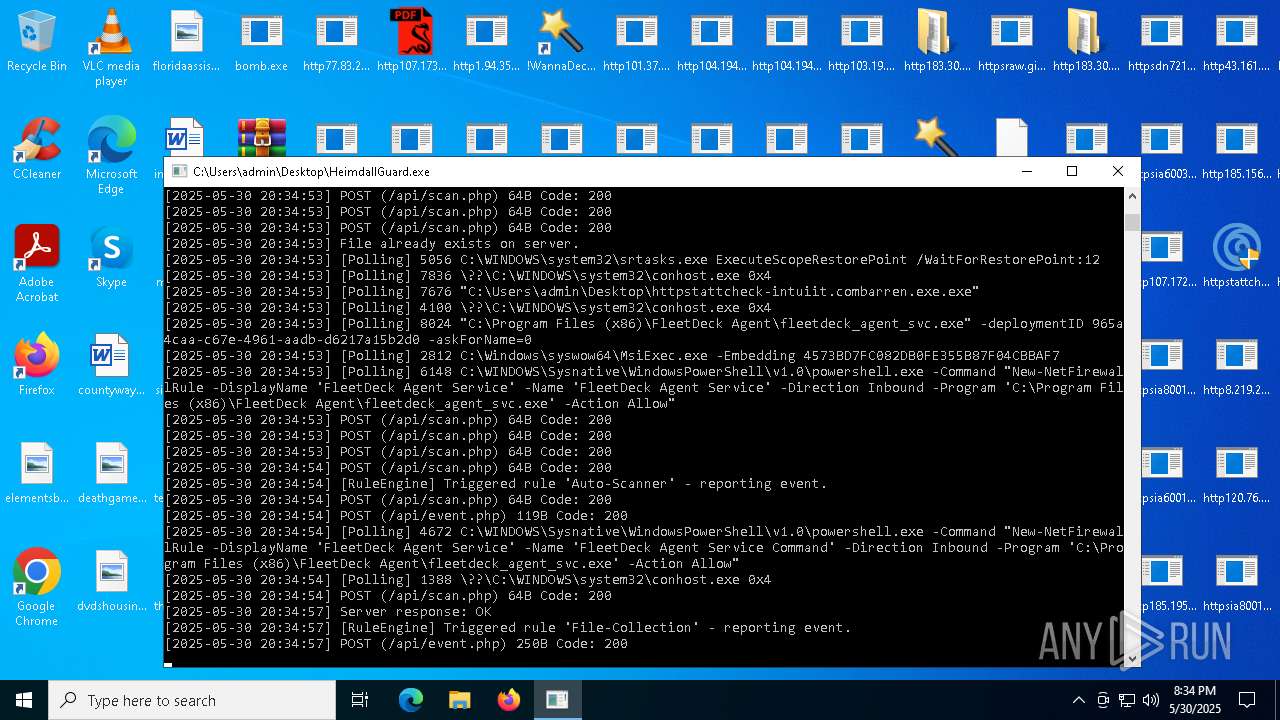Screen dimensions: 1280x720
Task: Open HeimdallGuard console system menu icon
Action: 179,172
